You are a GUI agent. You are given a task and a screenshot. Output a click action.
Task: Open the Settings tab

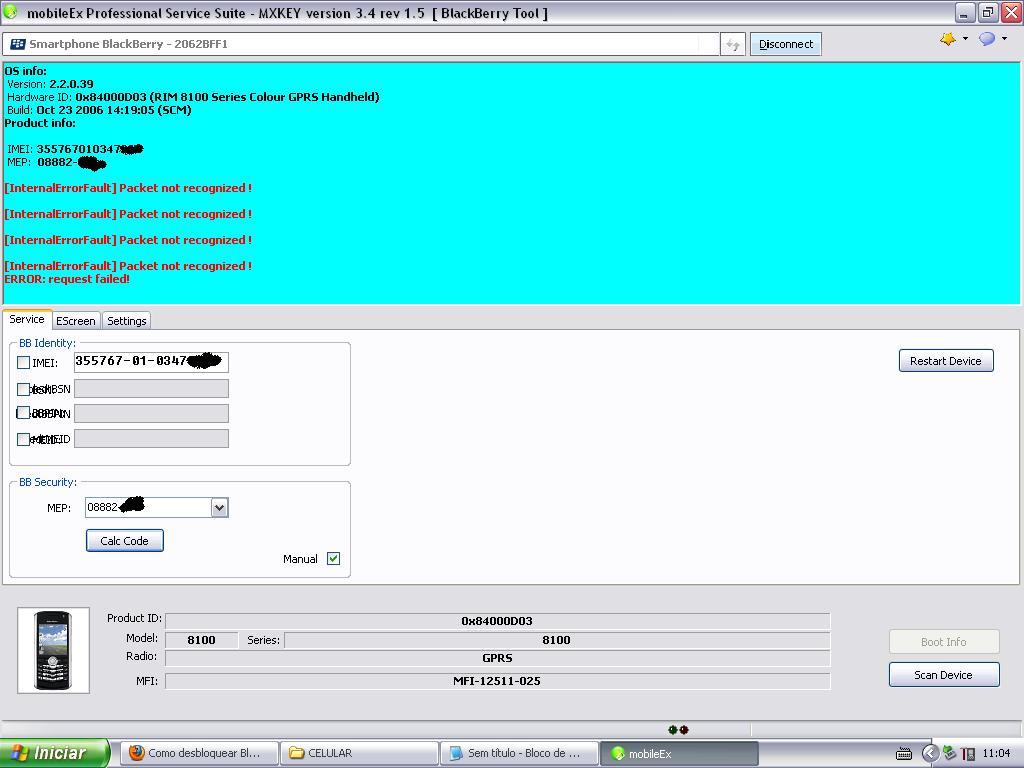(127, 321)
